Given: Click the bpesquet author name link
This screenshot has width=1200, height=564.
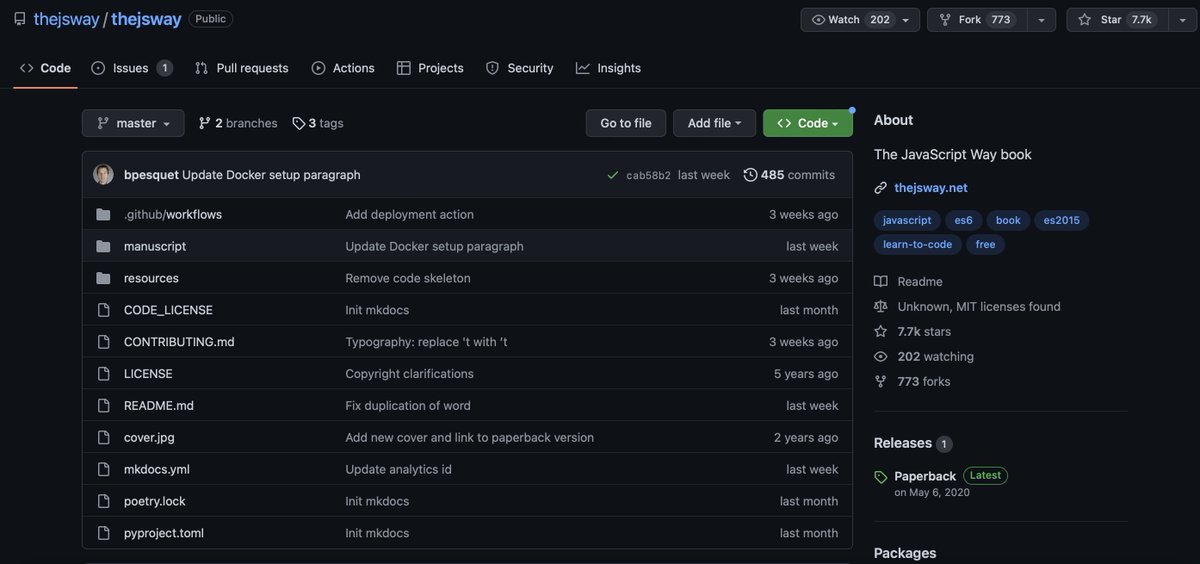Looking at the screenshot, I should click(151, 175).
